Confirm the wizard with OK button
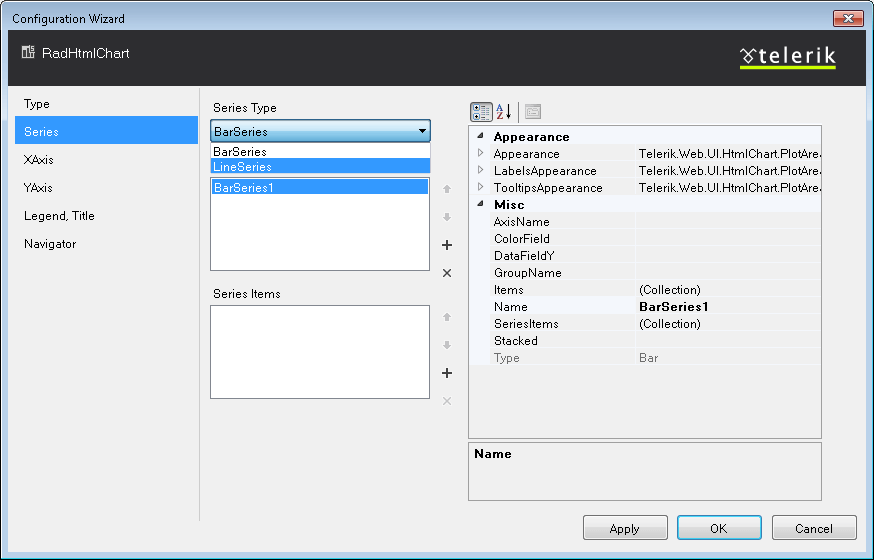Screen dimensions: 874x560 click(718, 527)
